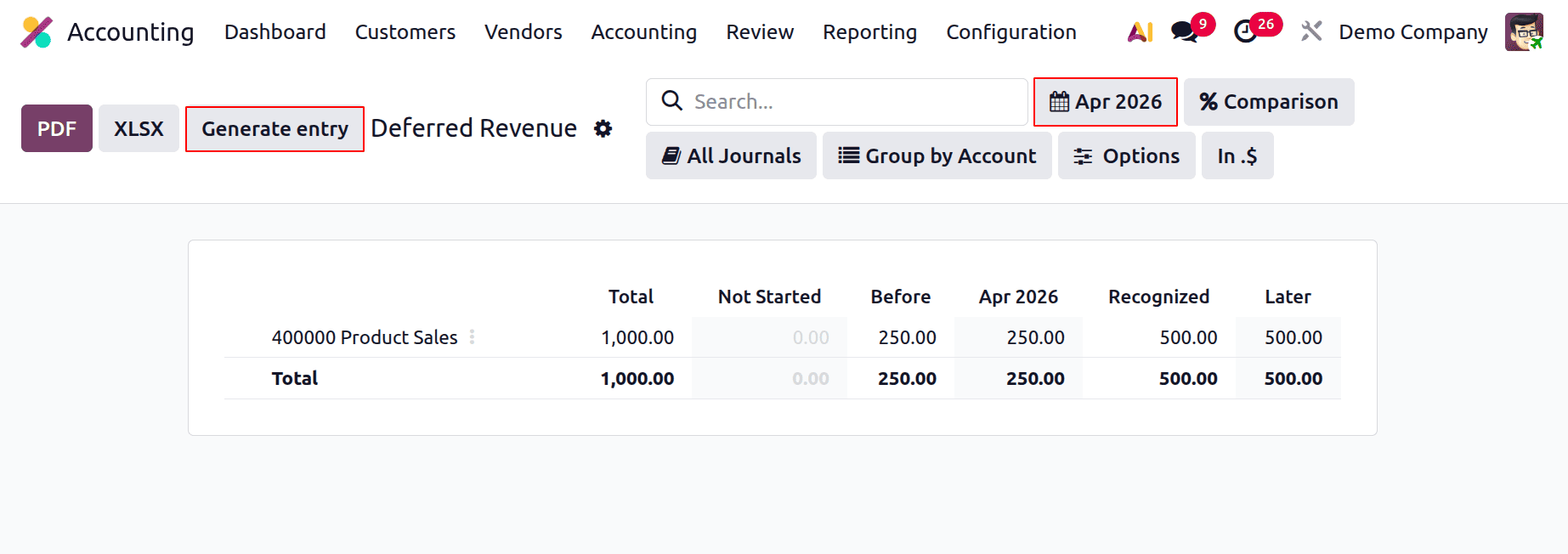
Task: Click the three-dot menu beside Product Sales
Action: (472, 337)
